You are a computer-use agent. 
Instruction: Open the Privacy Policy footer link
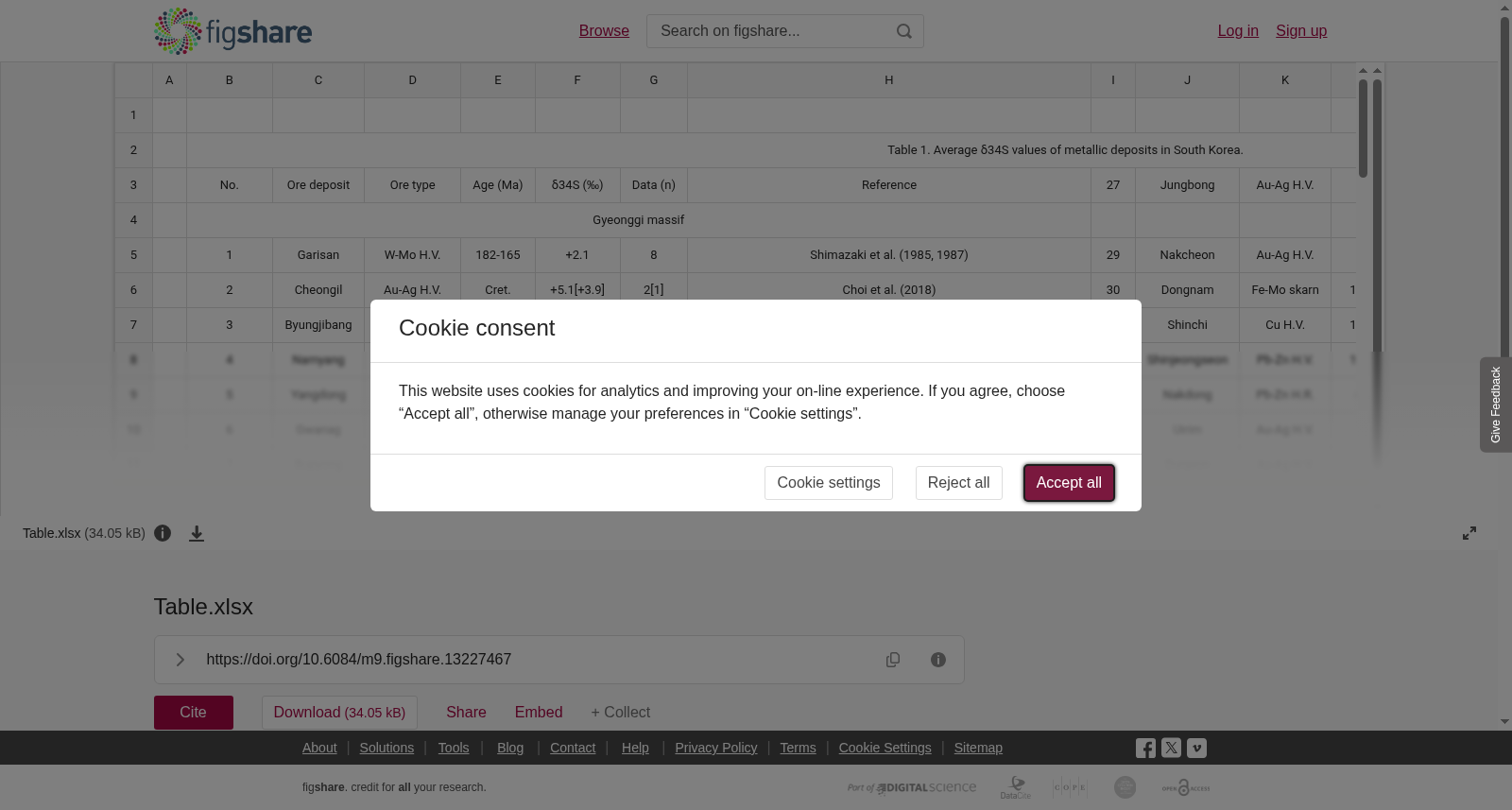coord(716,748)
